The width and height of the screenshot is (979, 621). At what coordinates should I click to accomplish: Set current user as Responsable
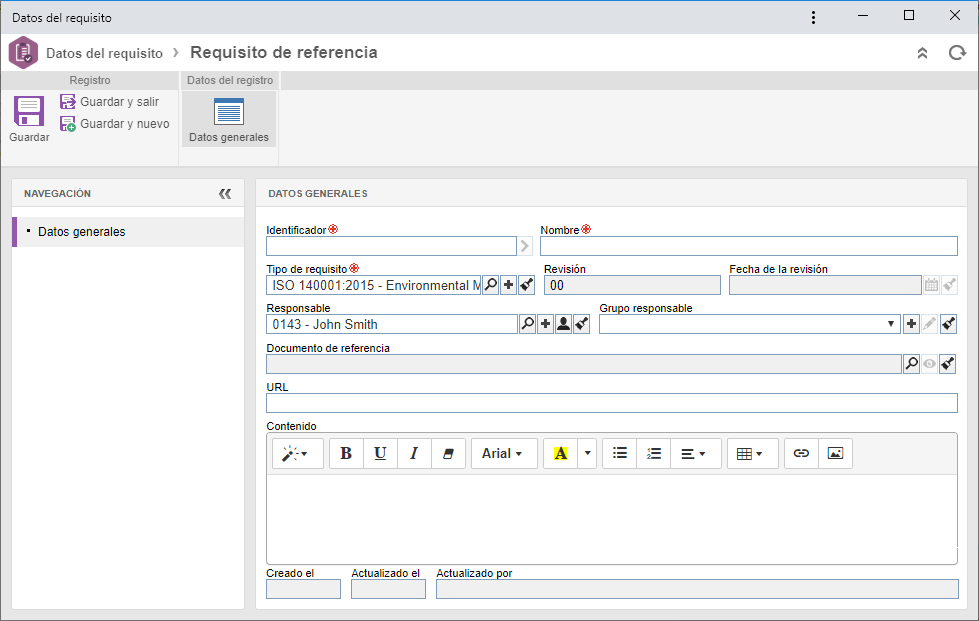coord(563,324)
